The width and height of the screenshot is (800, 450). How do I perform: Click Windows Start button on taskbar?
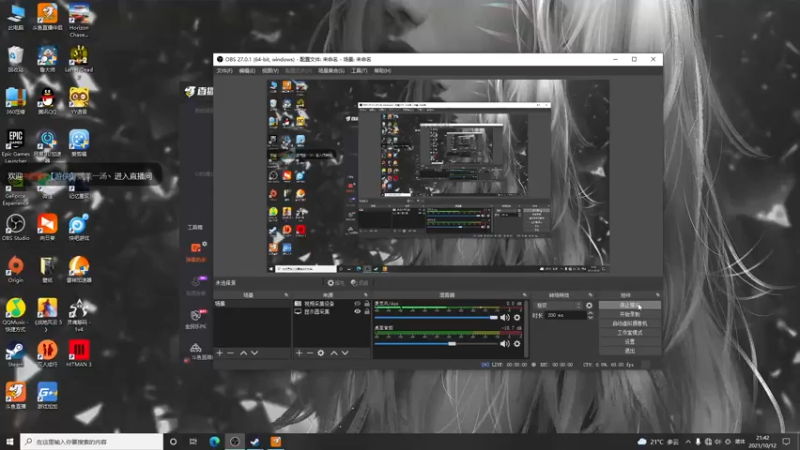[10, 441]
